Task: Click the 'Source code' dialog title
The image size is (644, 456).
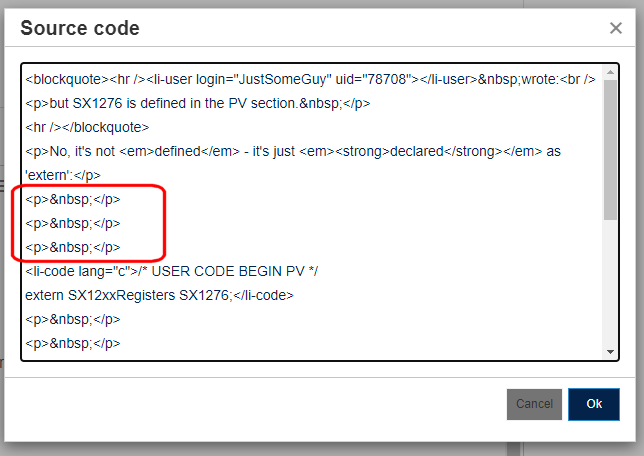Action: coord(80,28)
